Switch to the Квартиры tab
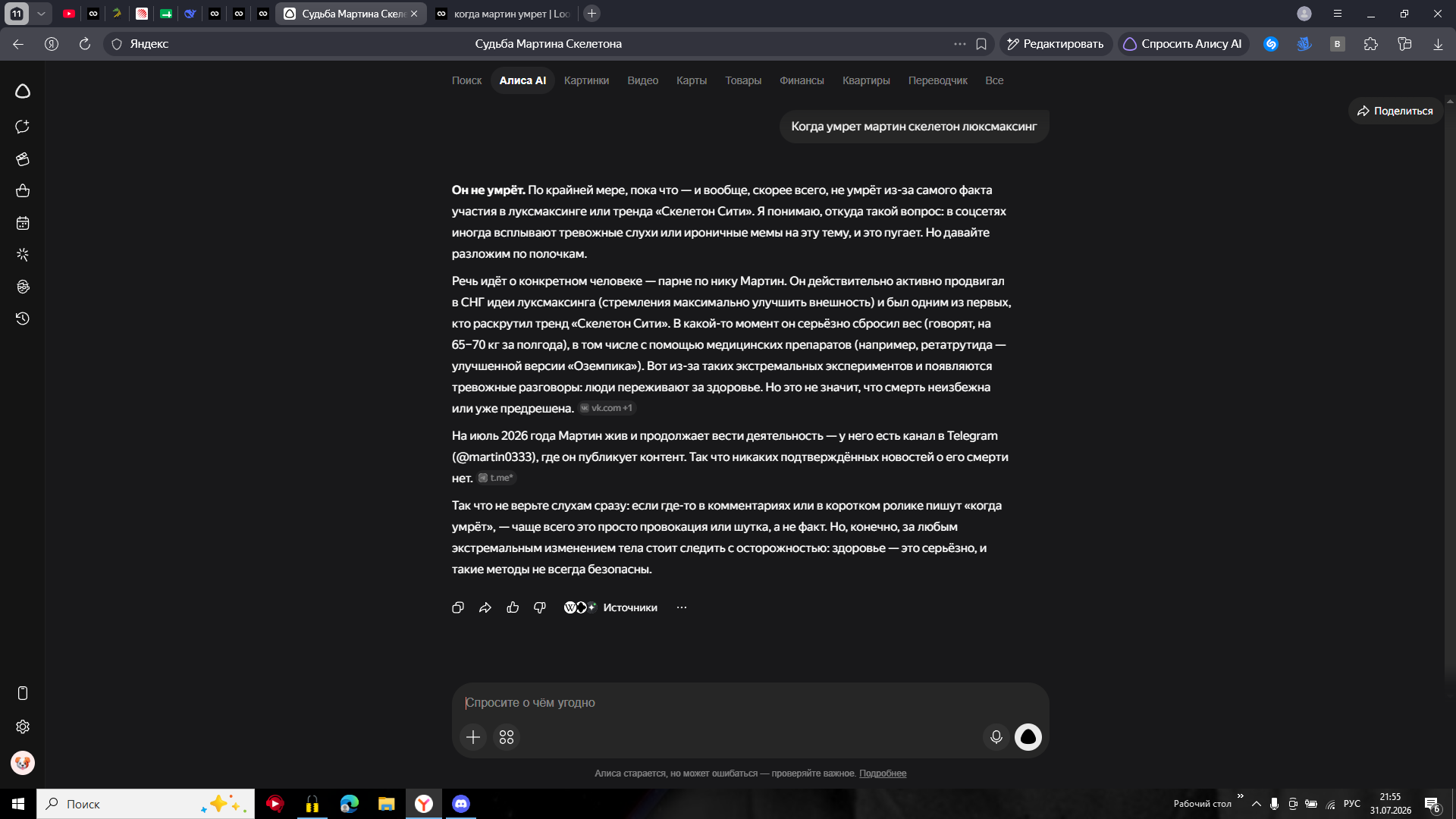The image size is (1456, 819). coord(866,80)
